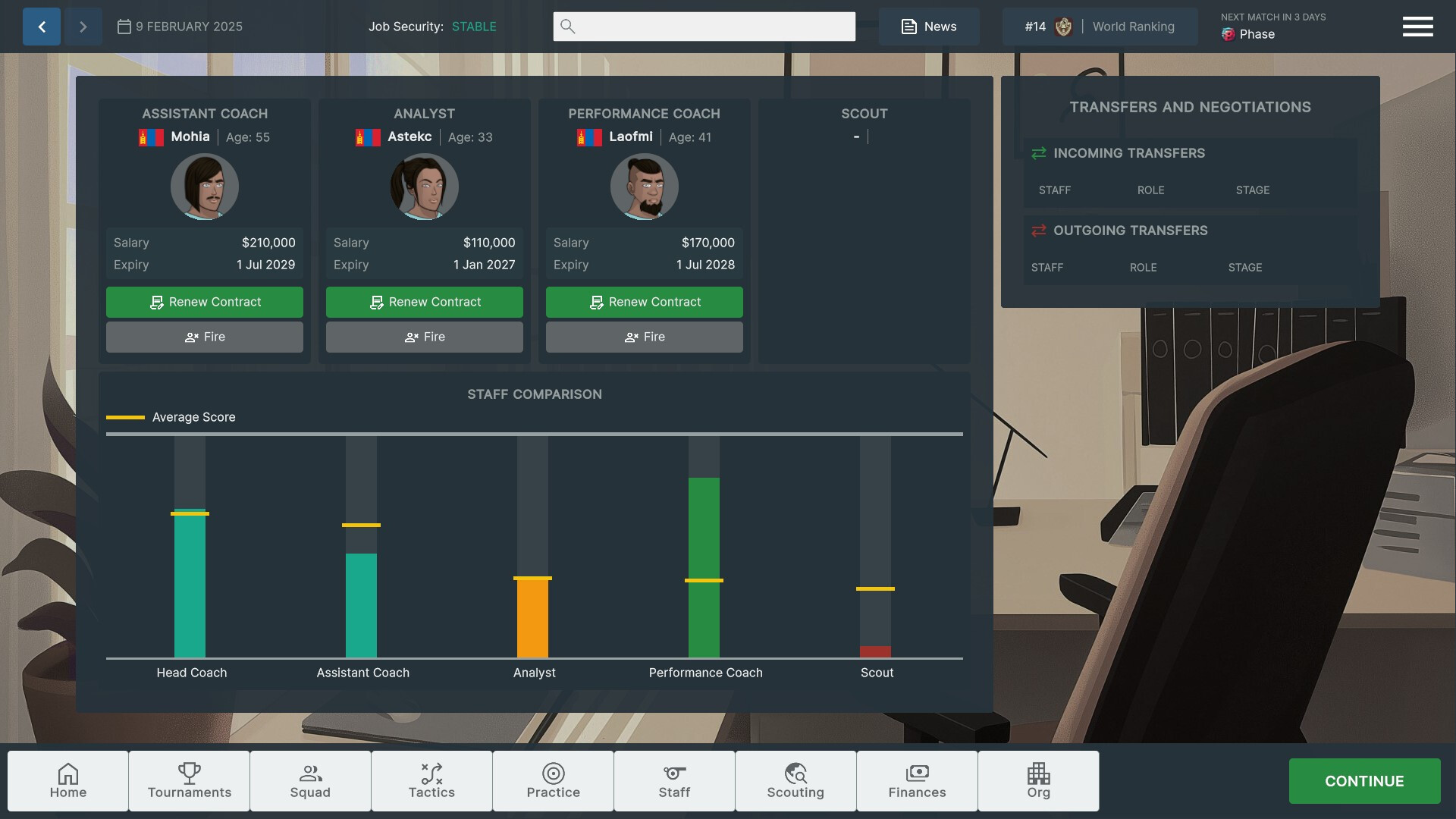
Task: Open the hamburger main menu
Action: tap(1417, 27)
